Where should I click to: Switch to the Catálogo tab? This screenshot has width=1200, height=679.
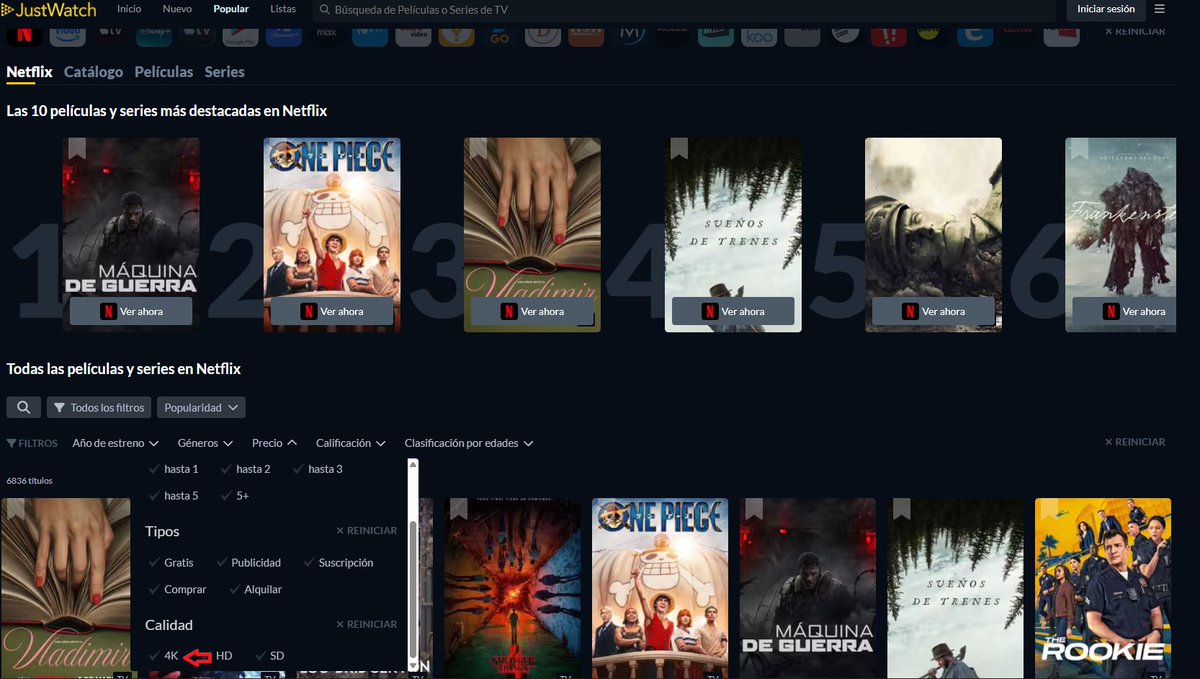click(x=93, y=72)
